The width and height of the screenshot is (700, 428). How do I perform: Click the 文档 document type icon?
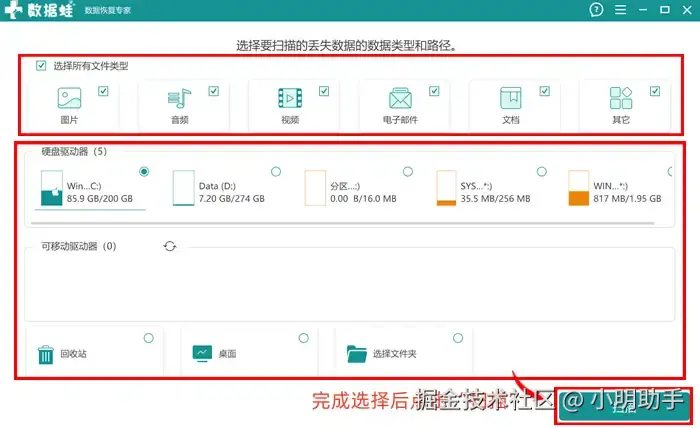(x=510, y=98)
